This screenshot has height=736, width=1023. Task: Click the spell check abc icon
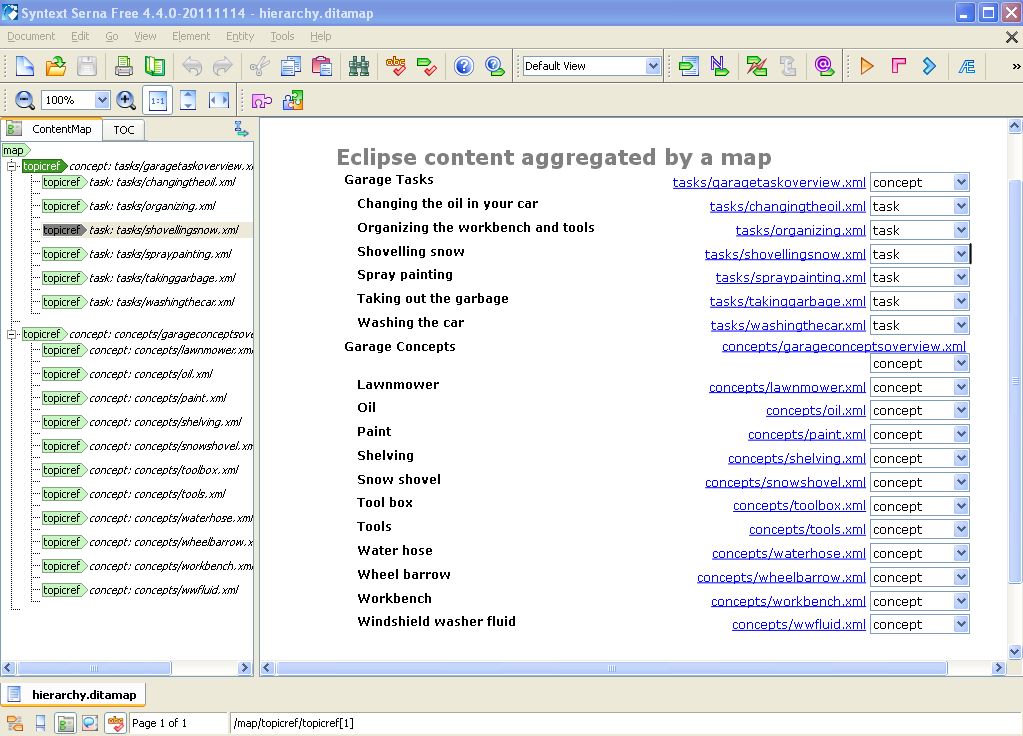(x=395, y=66)
